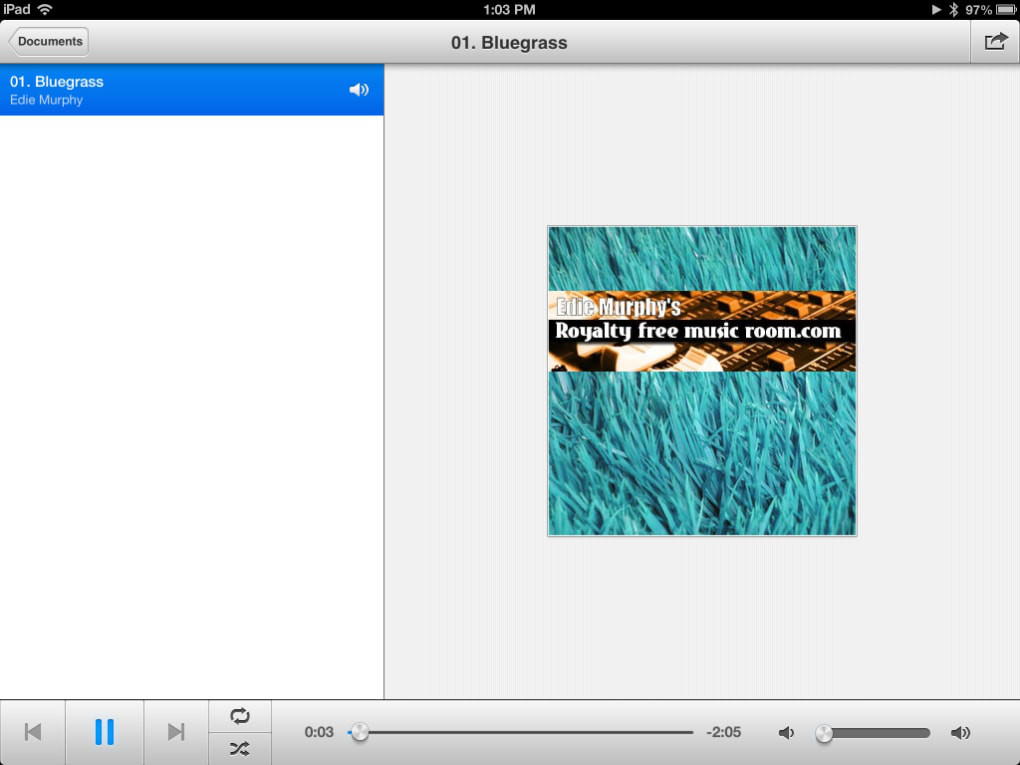
Task: Tap the Bluetooth status icon
Action: pos(954,10)
